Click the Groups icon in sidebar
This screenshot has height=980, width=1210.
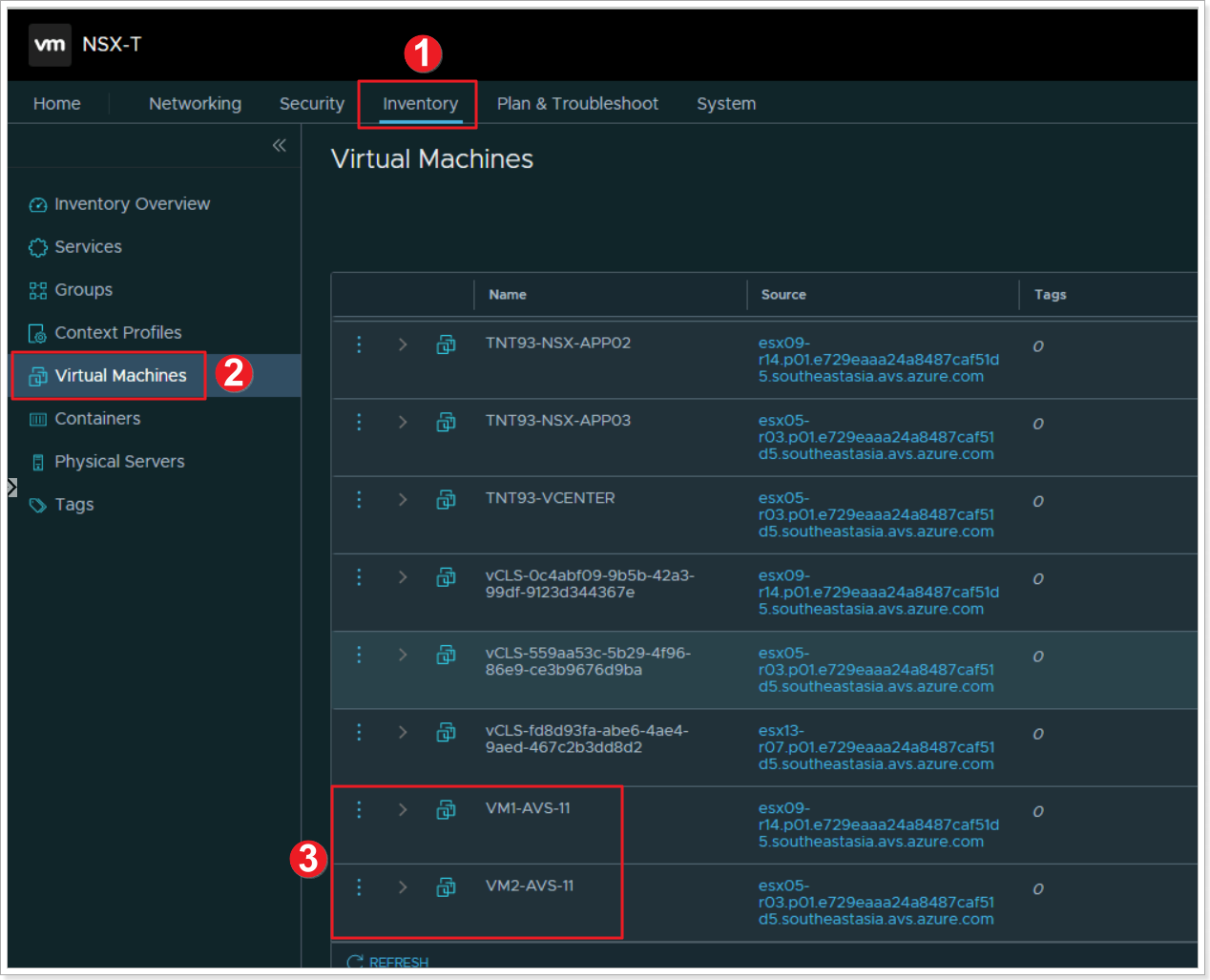(x=38, y=290)
